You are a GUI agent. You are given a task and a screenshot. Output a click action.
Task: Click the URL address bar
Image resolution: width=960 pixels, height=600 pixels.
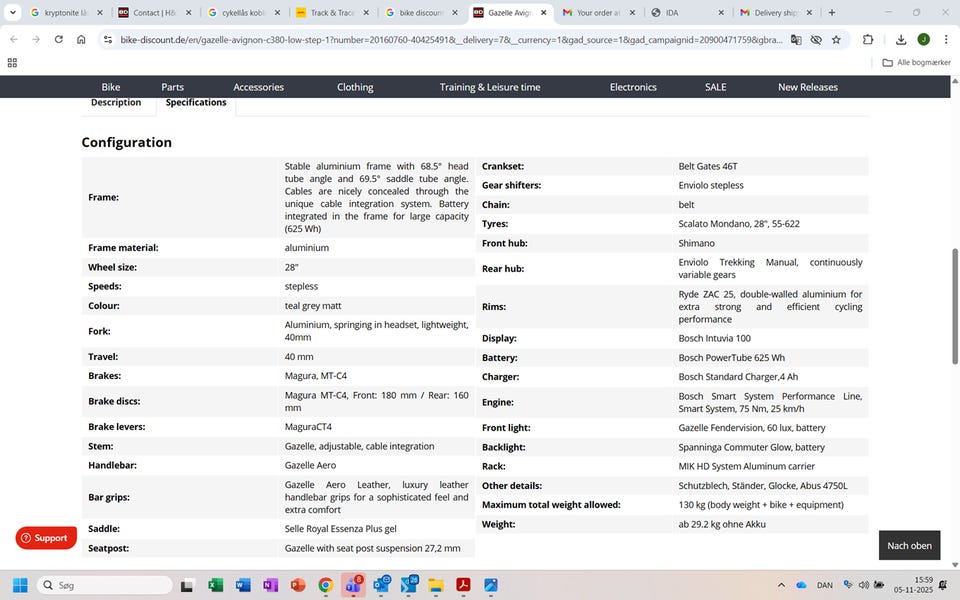click(451, 39)
